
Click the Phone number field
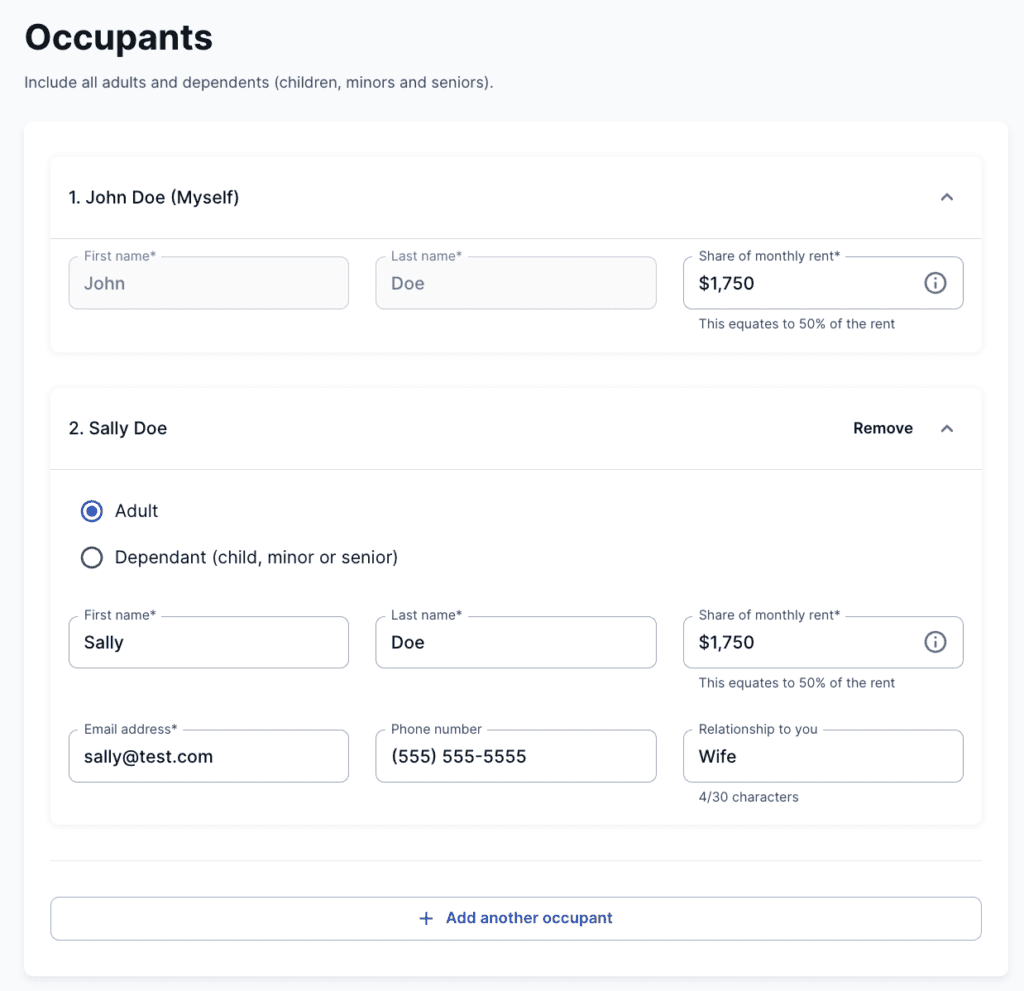pos(515,756)
